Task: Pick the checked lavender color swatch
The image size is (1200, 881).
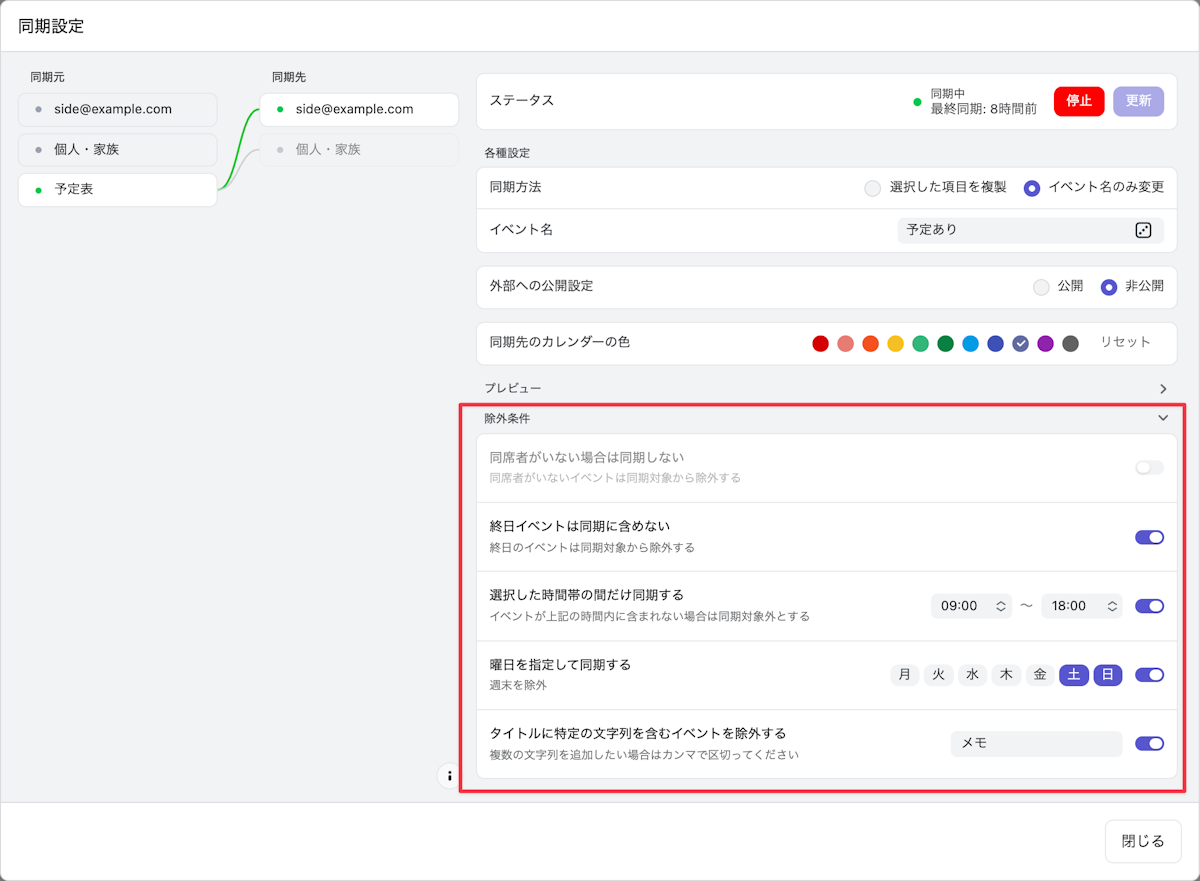Action: click(1020, 343)
